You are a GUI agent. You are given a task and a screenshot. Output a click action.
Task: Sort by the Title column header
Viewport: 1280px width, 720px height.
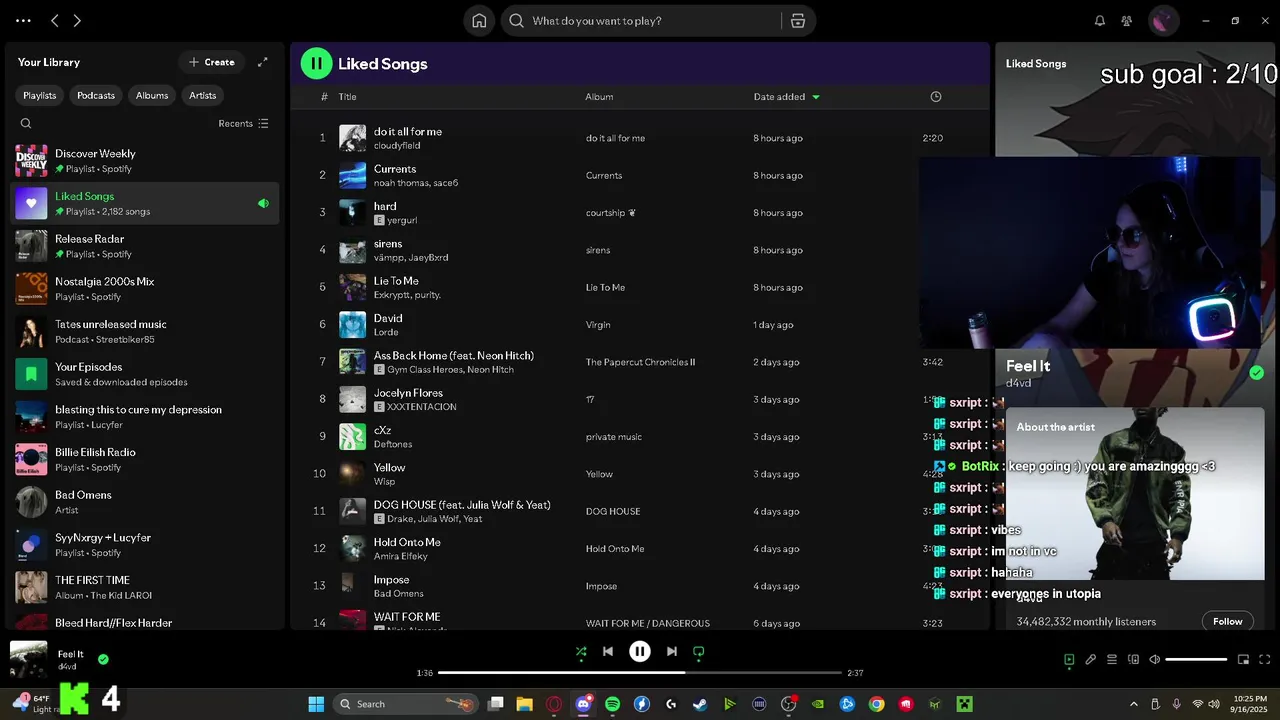347,97
